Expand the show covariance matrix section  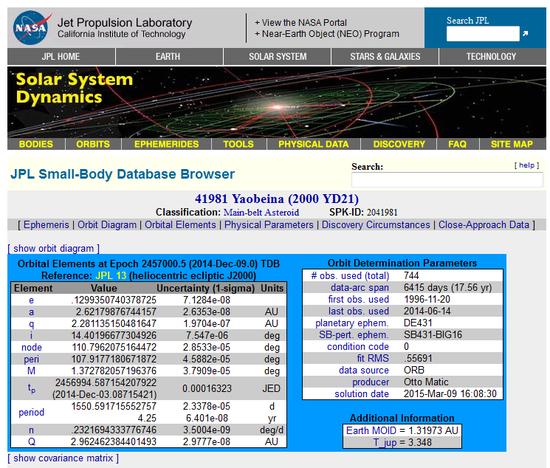(x=63, y=458)
